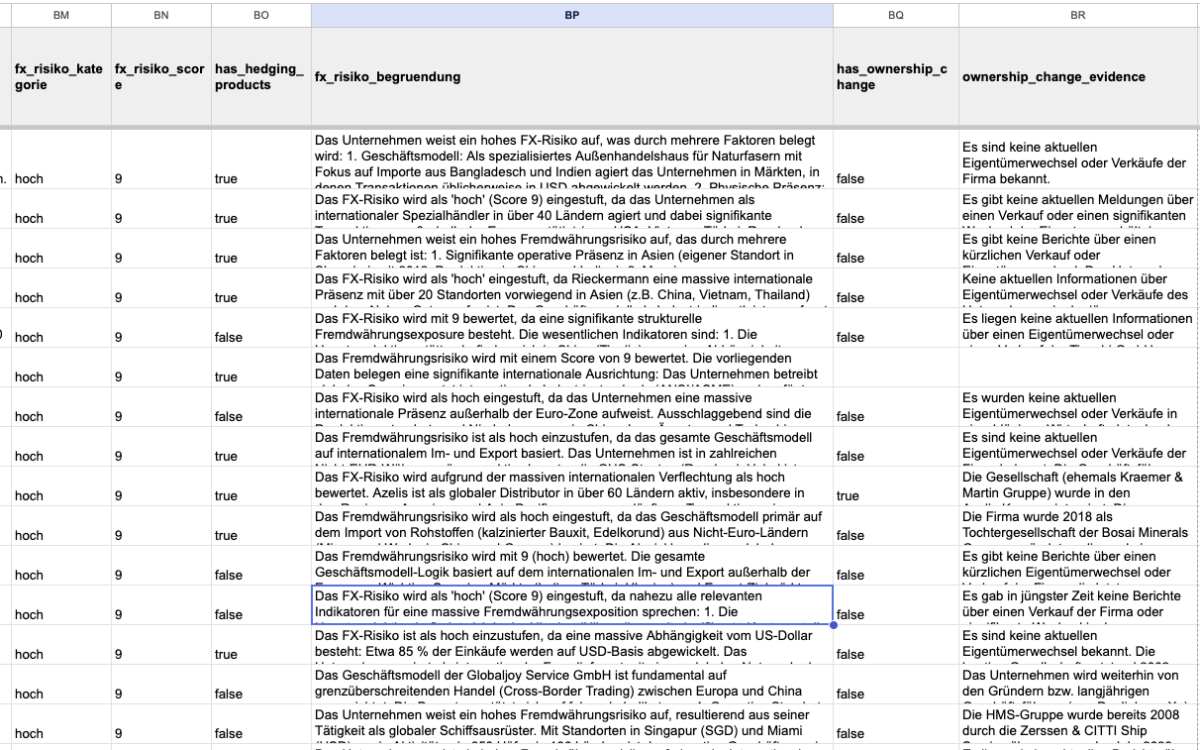
Task: Select the only 'true' cell under has_ownership_change
Action: pyautogui.click(x=895, y=495)
